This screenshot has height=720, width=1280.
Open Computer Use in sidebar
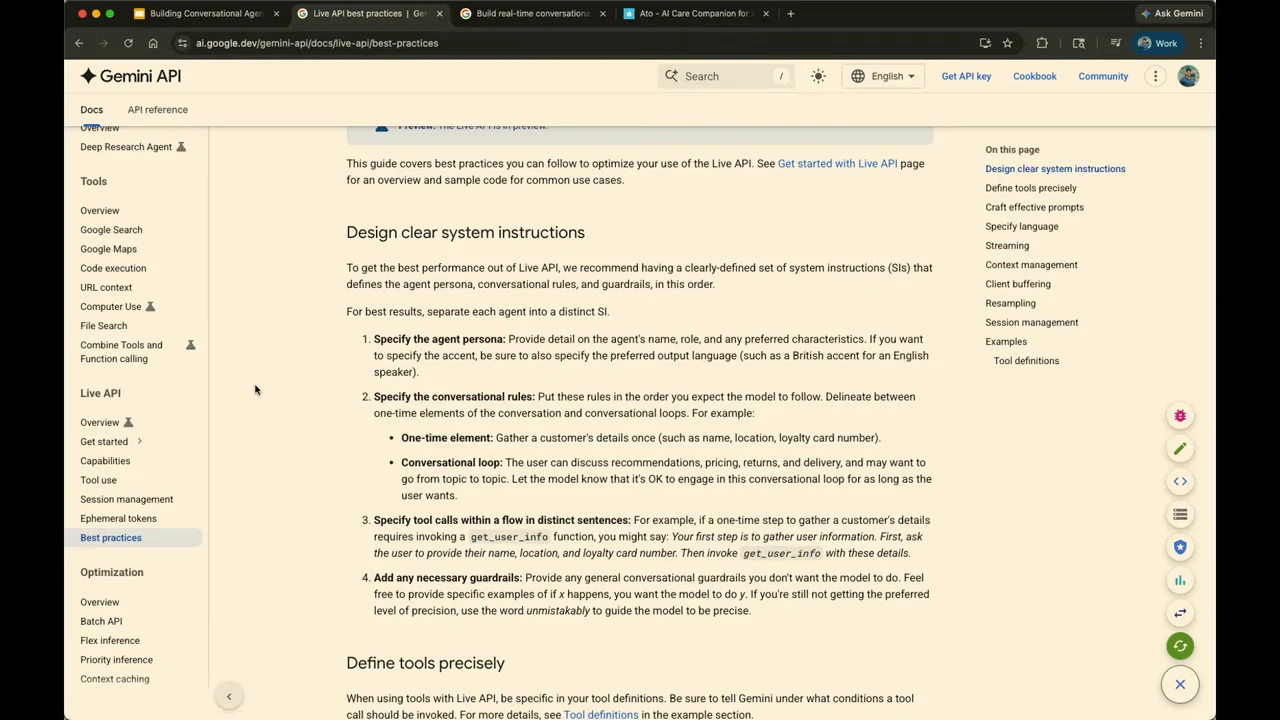click(110, 307)
